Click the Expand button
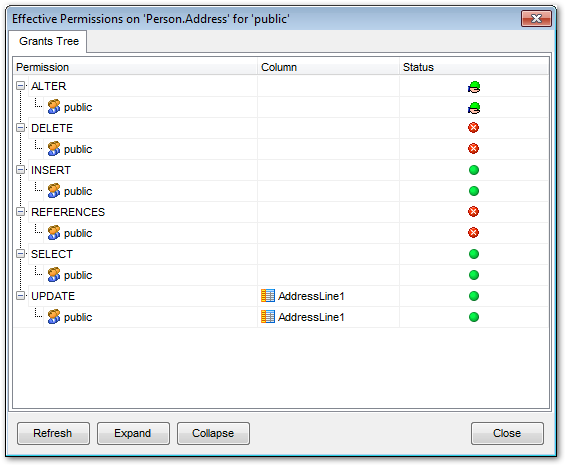566x466 pixels. pos(133,433)
